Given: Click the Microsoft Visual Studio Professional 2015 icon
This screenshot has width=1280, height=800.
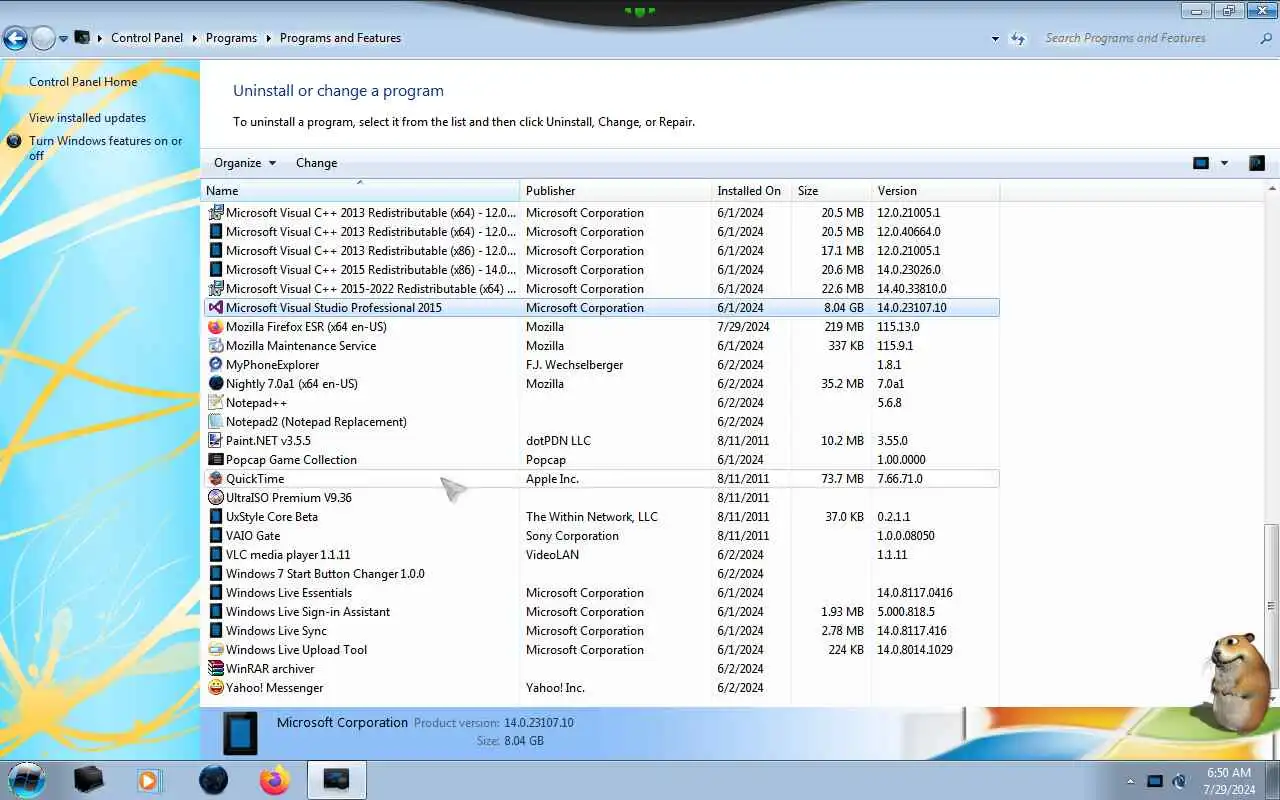Looking at the screenshot, I should (x=216, y=308).
